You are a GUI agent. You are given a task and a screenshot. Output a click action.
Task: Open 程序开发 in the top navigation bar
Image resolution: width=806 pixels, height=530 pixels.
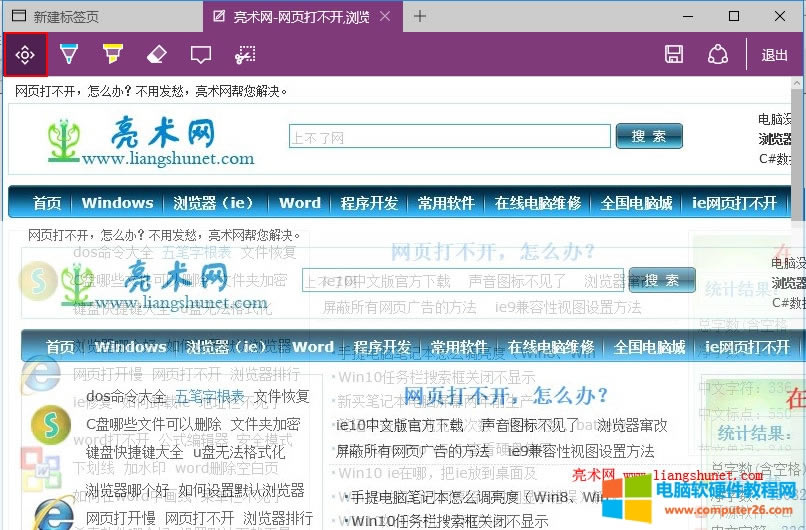pyautogui.click(x=369, y=203)
